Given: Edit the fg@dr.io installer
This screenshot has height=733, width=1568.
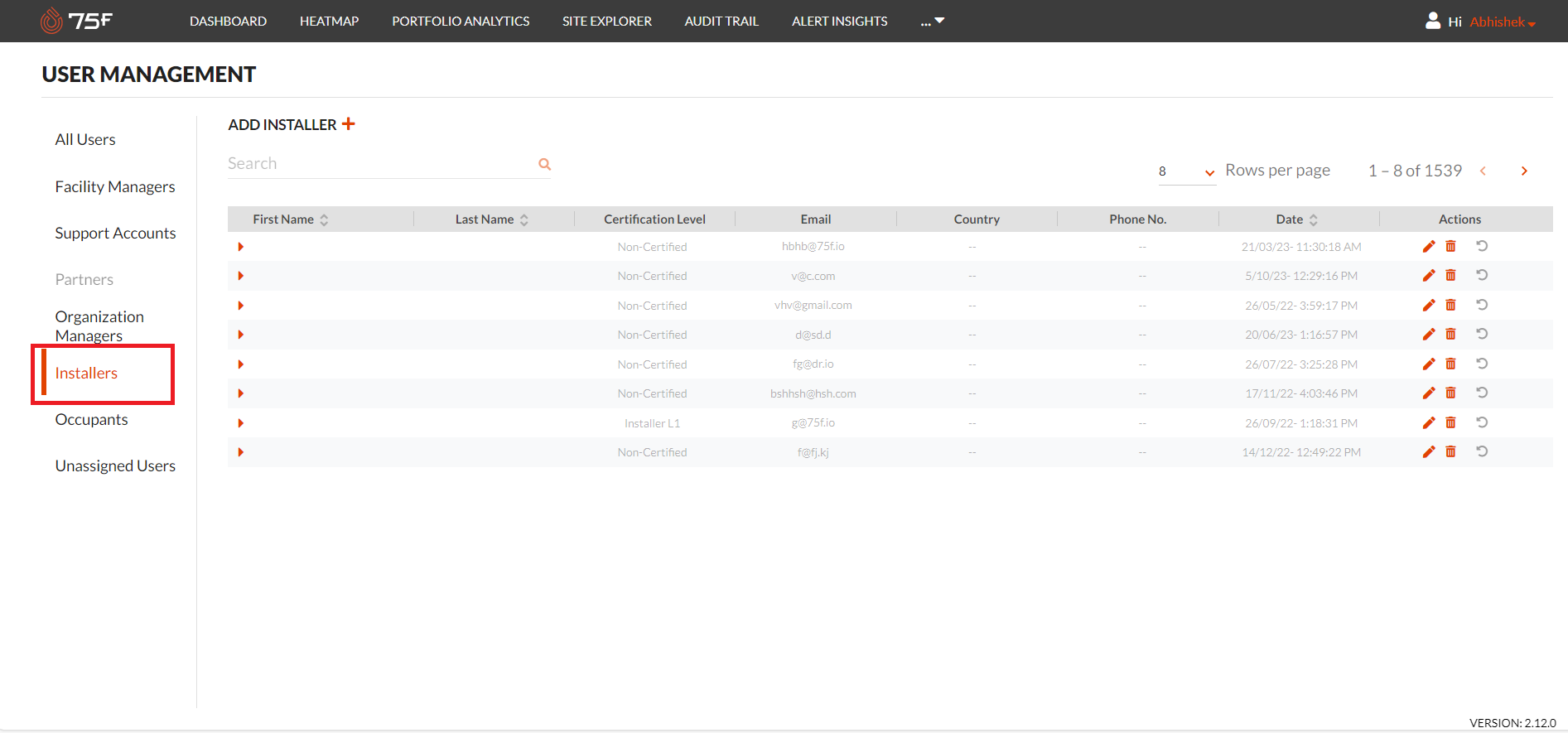Looking at the screenshot, I should [1429, 364].
